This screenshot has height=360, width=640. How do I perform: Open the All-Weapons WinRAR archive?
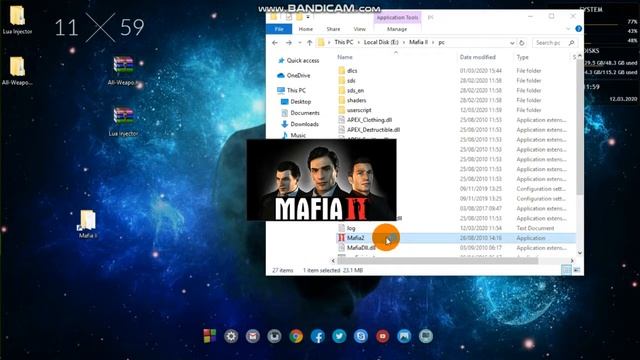(124, 71)
